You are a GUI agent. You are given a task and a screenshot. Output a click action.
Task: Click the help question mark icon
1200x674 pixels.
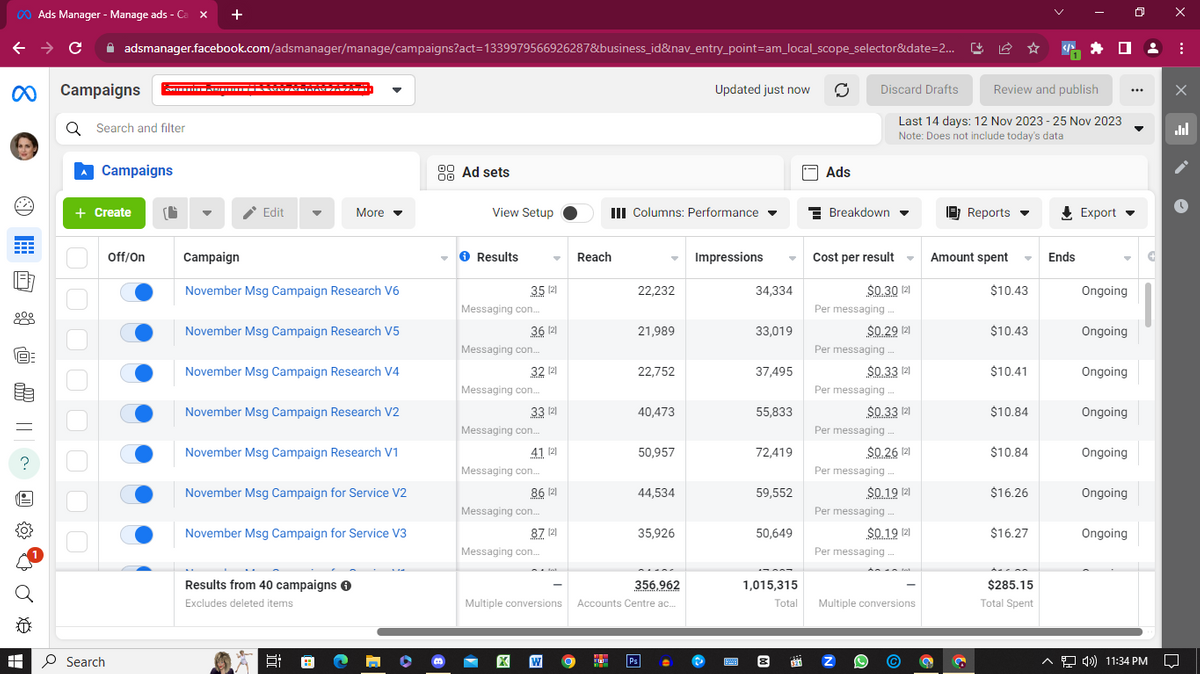click(25, 463)
